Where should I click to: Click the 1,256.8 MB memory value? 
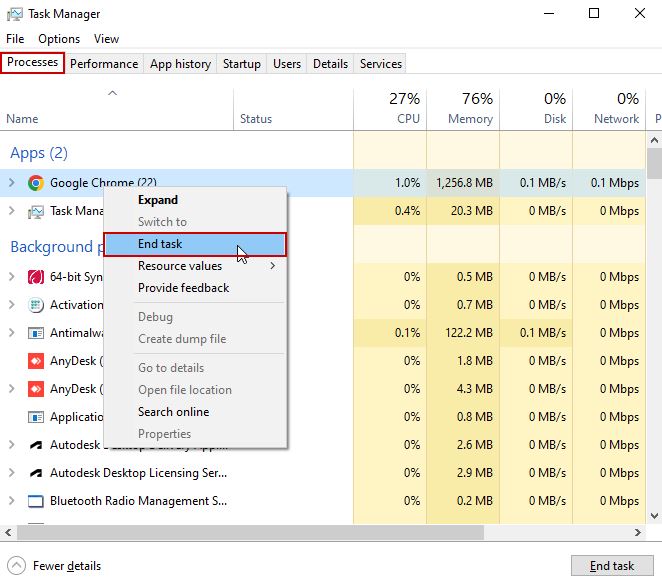click(464, 183)
